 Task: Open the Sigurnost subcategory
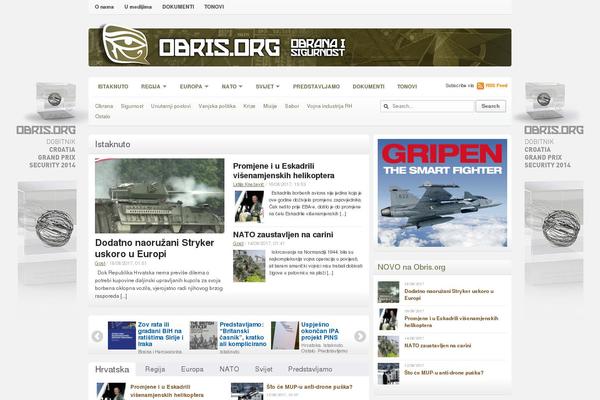[132, 106]
